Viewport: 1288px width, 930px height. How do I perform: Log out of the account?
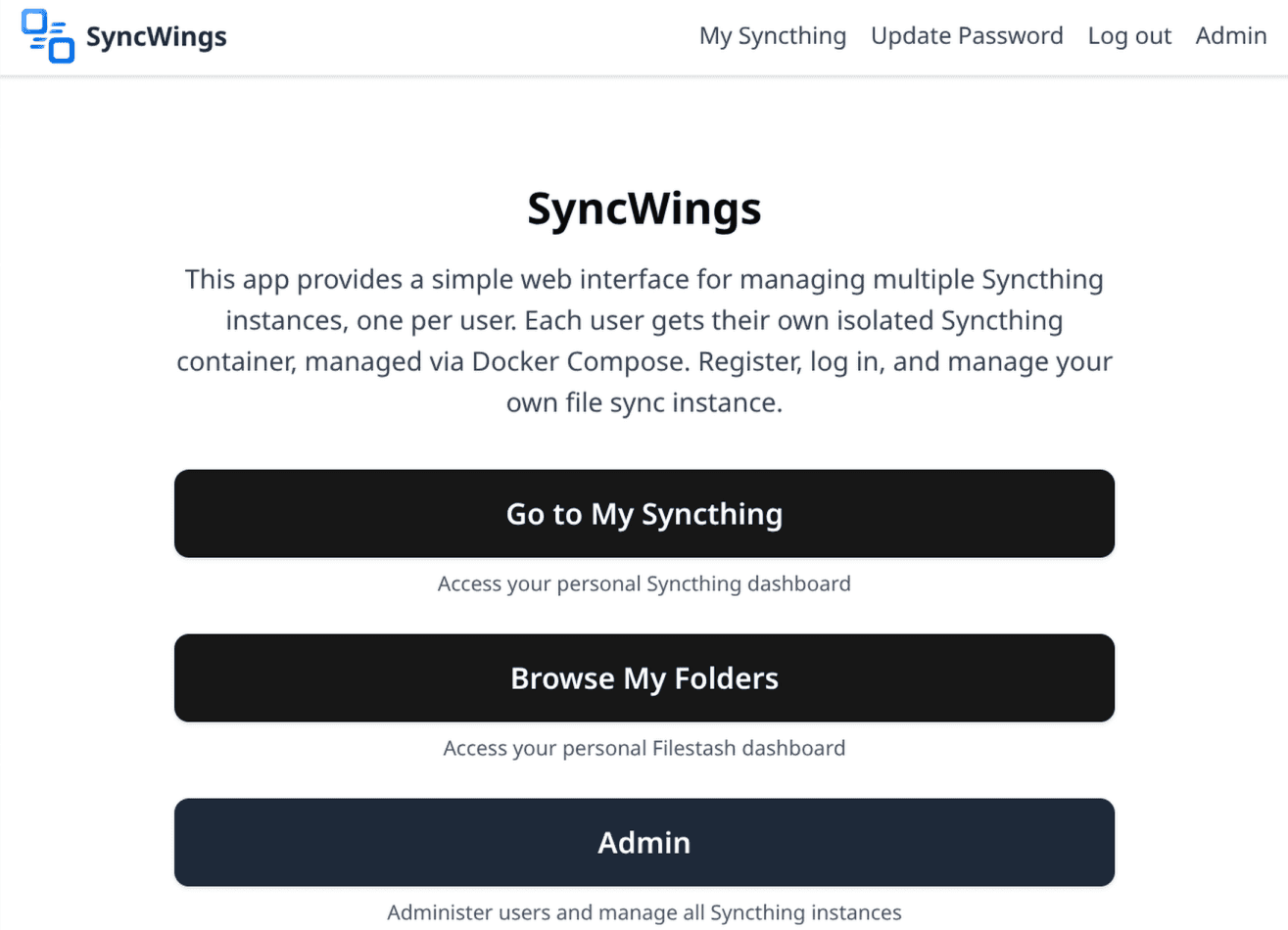pyautogui.click(x=1128, y=36)
